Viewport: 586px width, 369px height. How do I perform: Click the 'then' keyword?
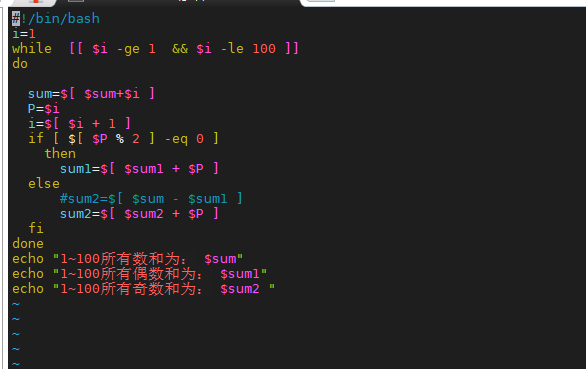tap(60, 153)
